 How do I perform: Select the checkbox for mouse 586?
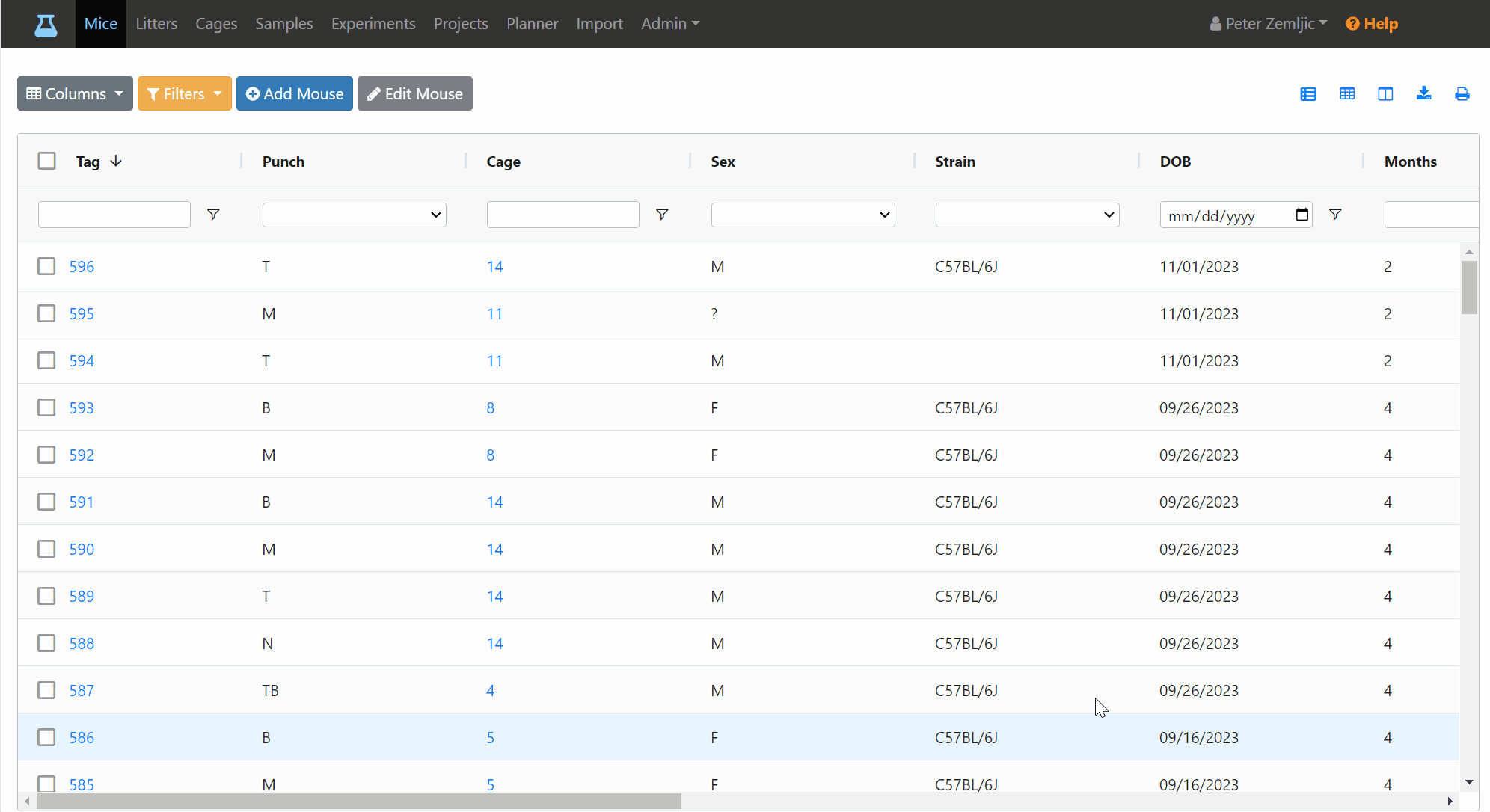(x=46, y=737)
